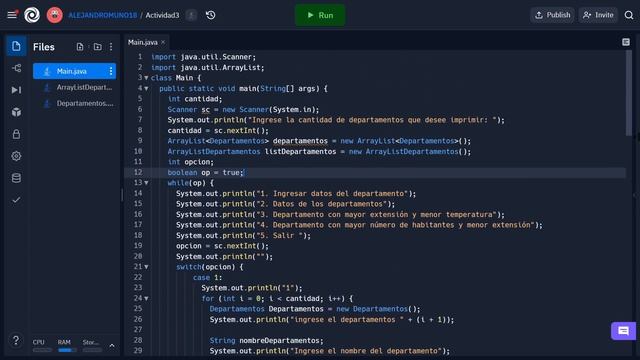Open the Settings gear icon
The height and width of the screenshot is (360, 640).
pos(16,156)
